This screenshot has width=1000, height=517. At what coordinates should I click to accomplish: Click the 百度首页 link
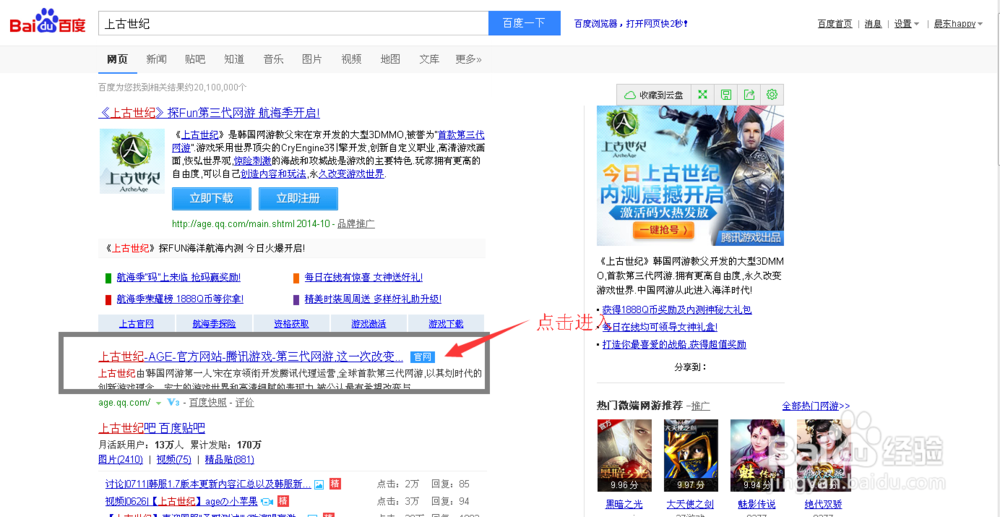coord(835,24)
